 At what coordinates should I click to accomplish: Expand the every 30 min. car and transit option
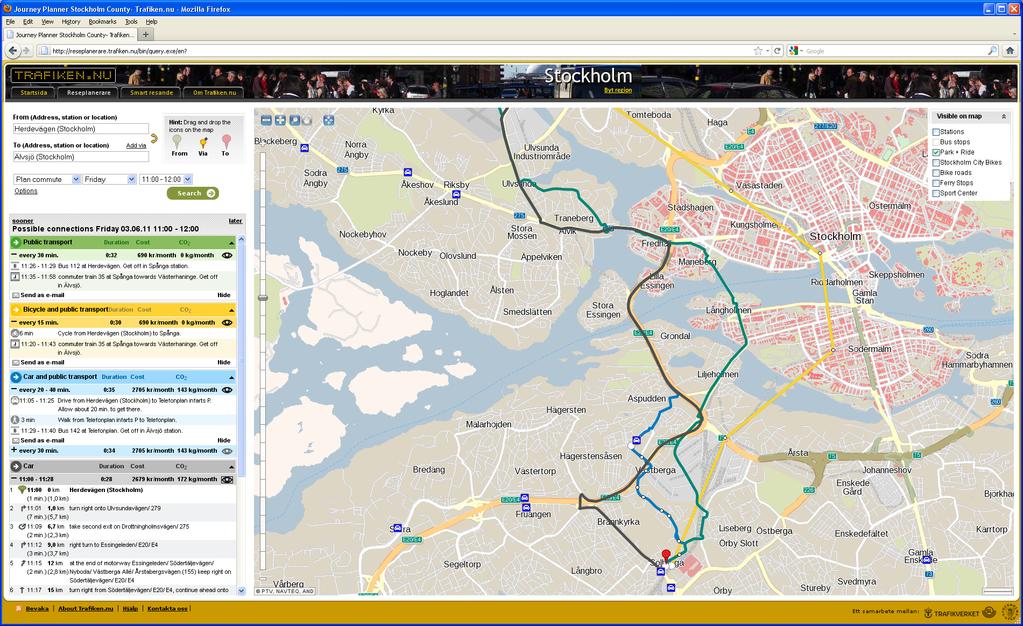(14, 450)
